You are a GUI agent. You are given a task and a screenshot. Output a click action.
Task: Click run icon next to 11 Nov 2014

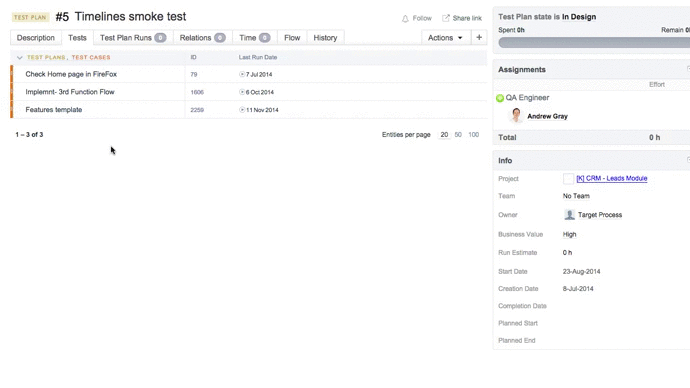[242, 110]
